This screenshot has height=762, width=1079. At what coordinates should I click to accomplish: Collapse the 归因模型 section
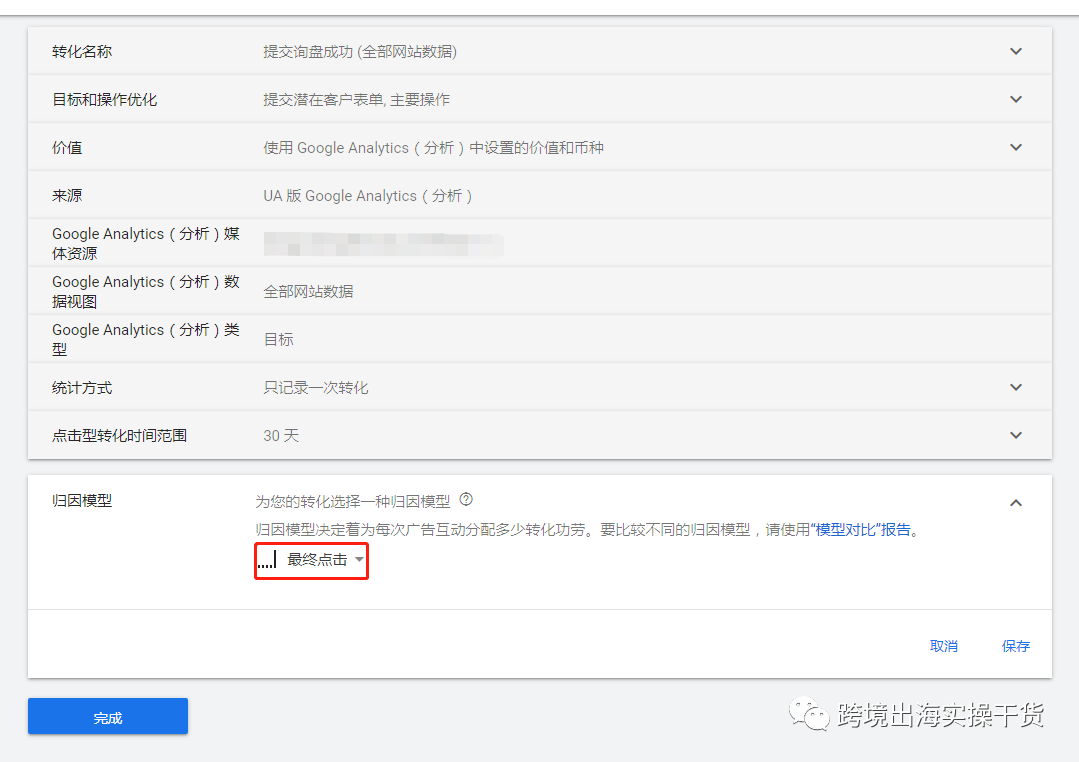1016,500
